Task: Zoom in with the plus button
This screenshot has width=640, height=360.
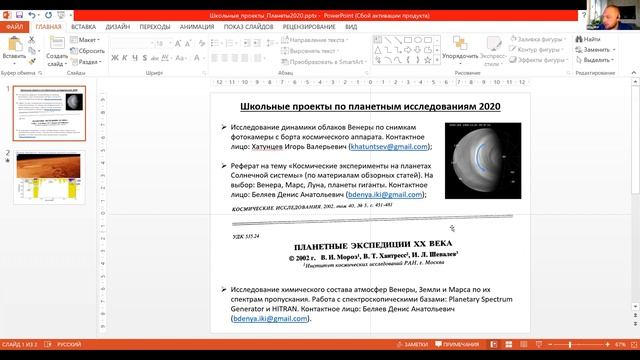Action: click(x=607, y=345)
